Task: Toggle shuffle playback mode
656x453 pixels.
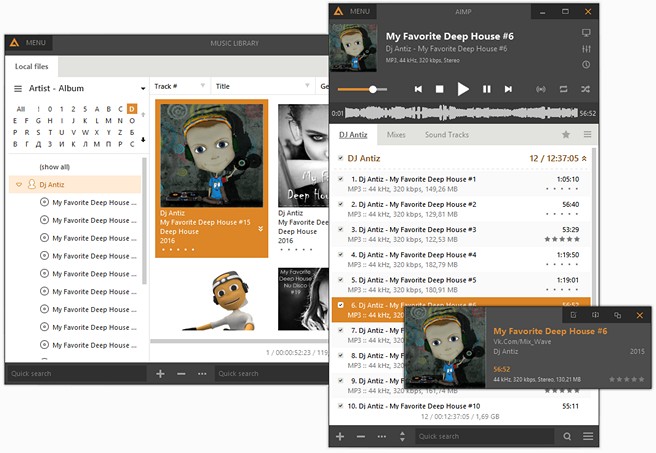Action: click(585, 89)
